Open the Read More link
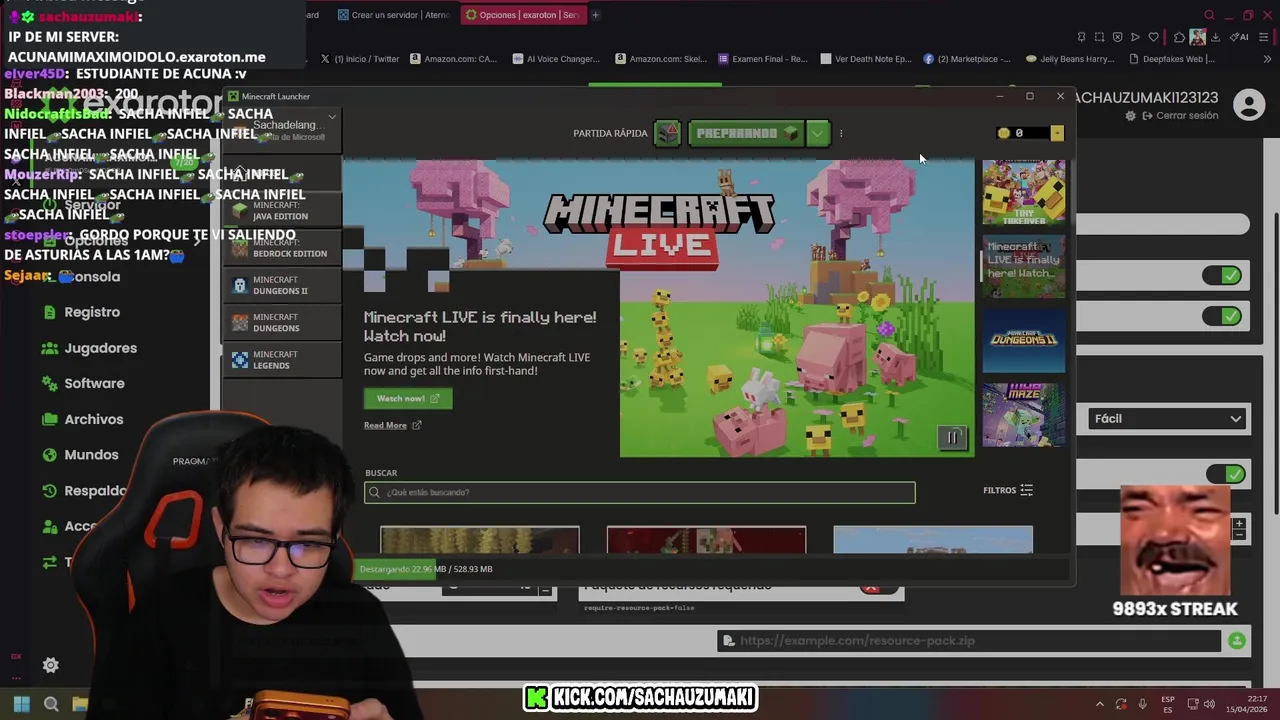The image size is (1280, 720). [x=392, y=425]
